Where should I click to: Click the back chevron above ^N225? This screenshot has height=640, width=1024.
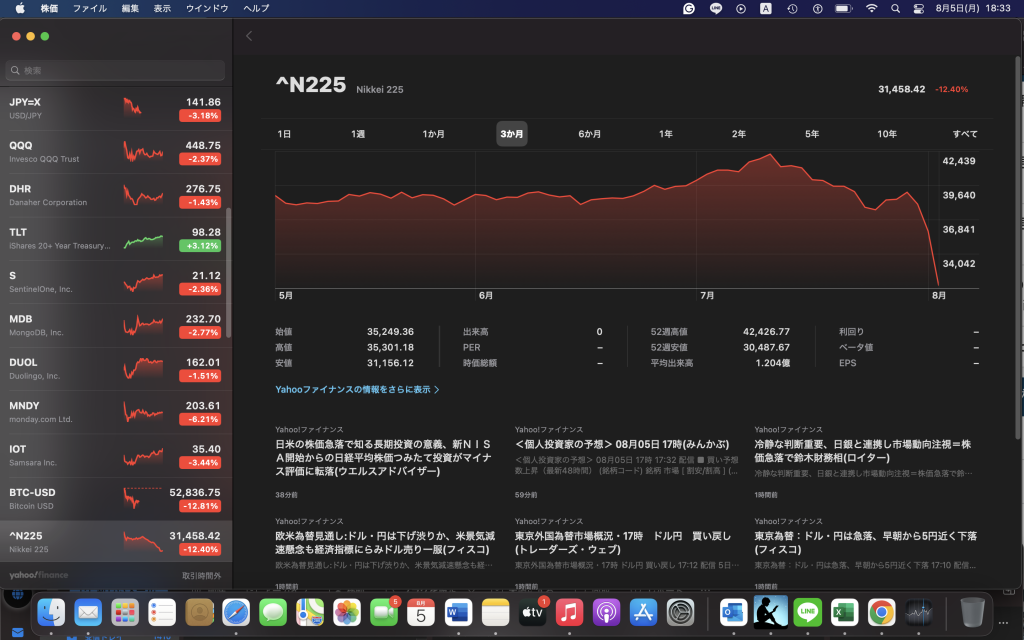click(248, 36)
